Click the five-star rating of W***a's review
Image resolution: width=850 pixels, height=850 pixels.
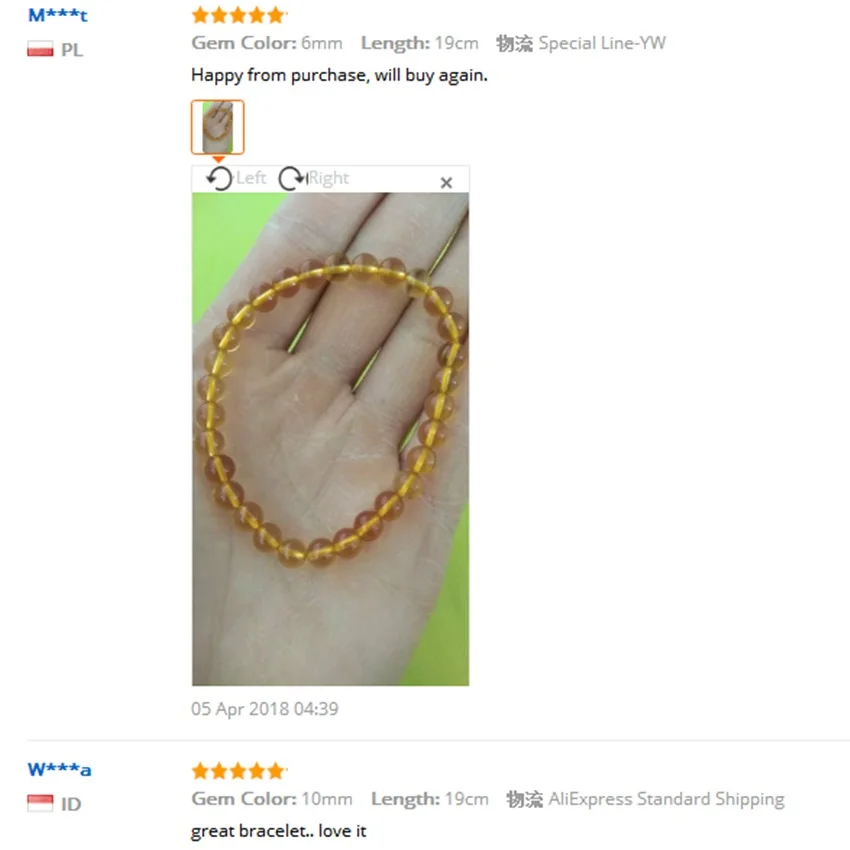point(239,770)
